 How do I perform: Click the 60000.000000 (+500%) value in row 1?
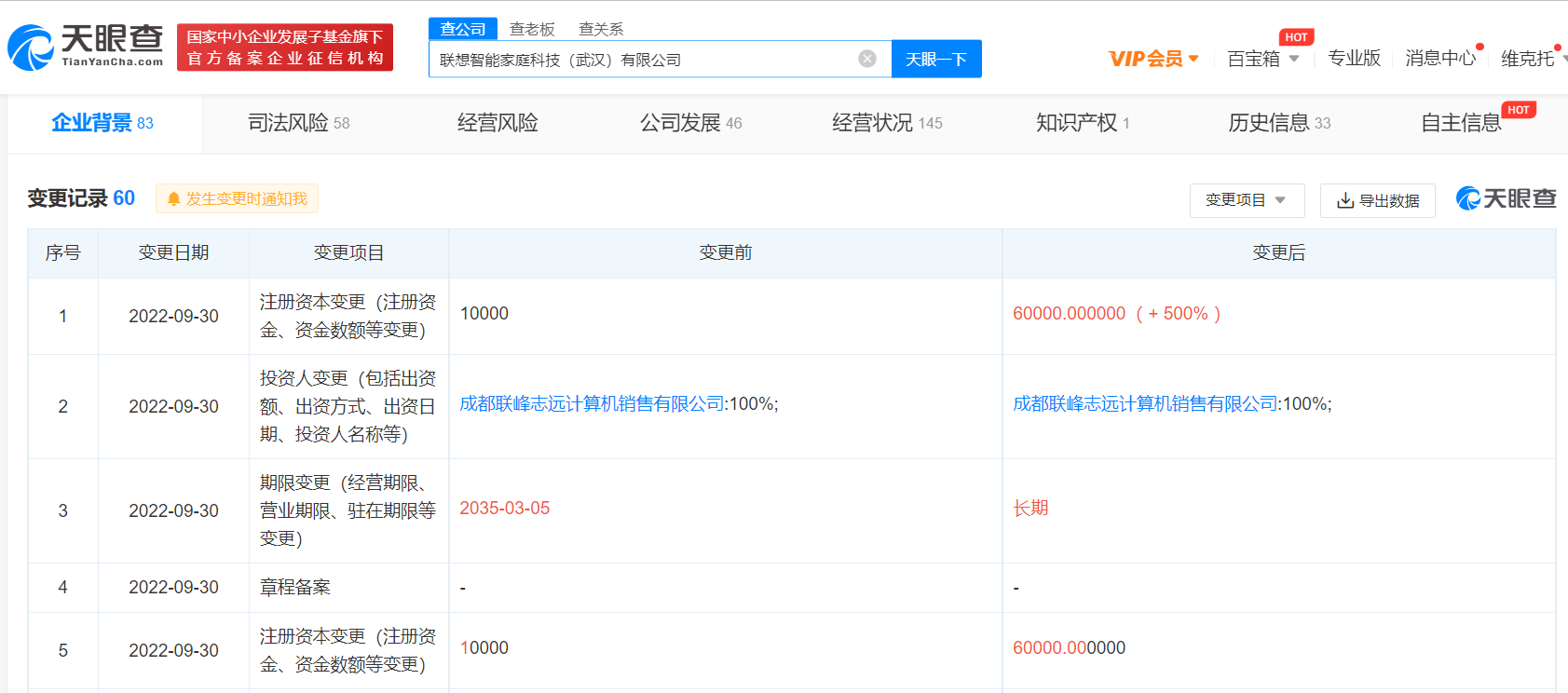pyautogui.click(x=1116, y=314)
